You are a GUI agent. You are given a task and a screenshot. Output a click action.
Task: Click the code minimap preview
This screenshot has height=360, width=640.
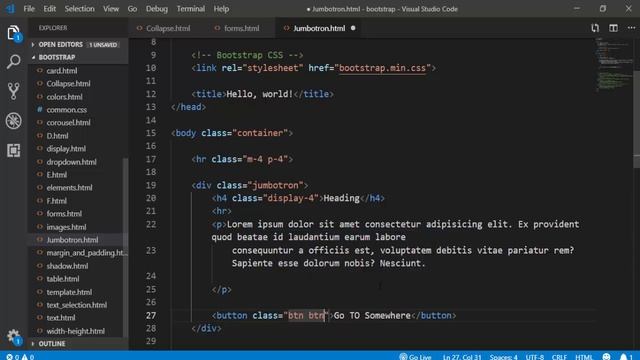pyautogui.click(x=614, y=65)
